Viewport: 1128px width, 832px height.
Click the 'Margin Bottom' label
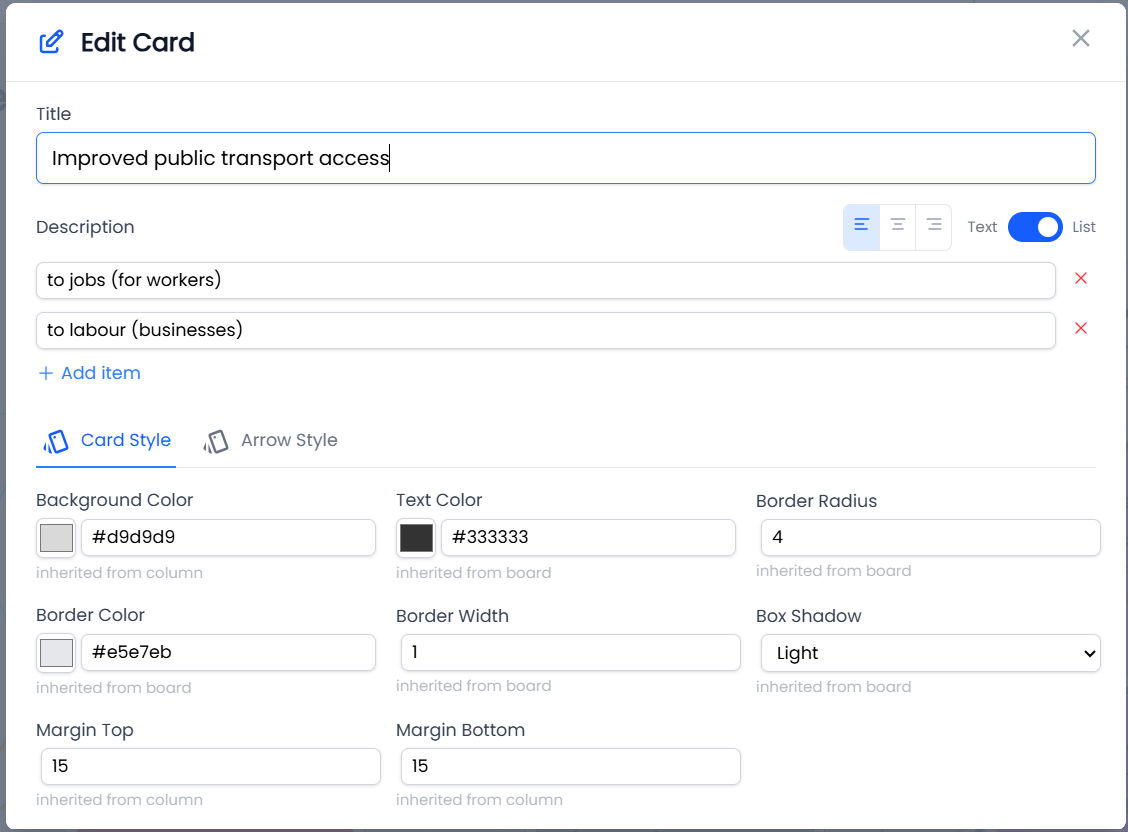(460, 731)
